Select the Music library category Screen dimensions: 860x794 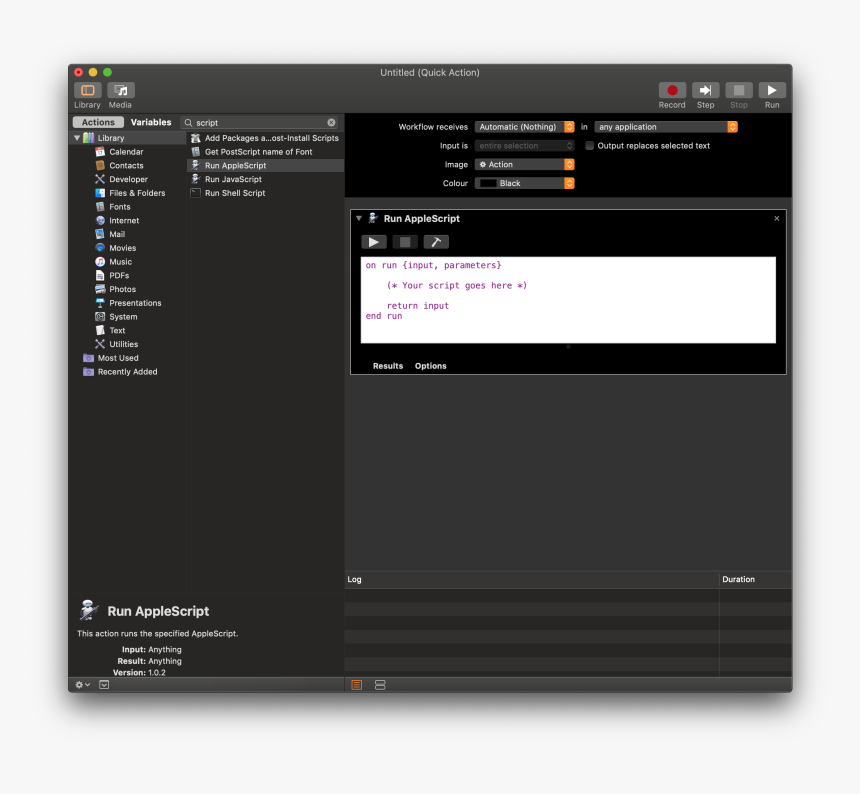[x=120, y=262]
